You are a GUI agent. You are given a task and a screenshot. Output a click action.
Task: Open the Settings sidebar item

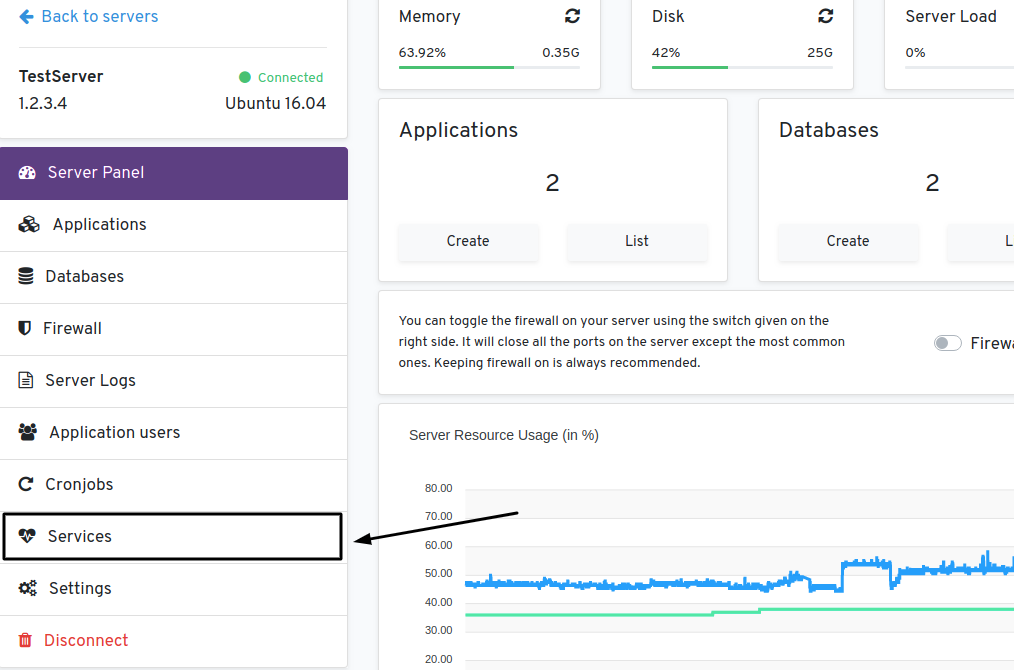pyautogui.click(x=174, y=590)
